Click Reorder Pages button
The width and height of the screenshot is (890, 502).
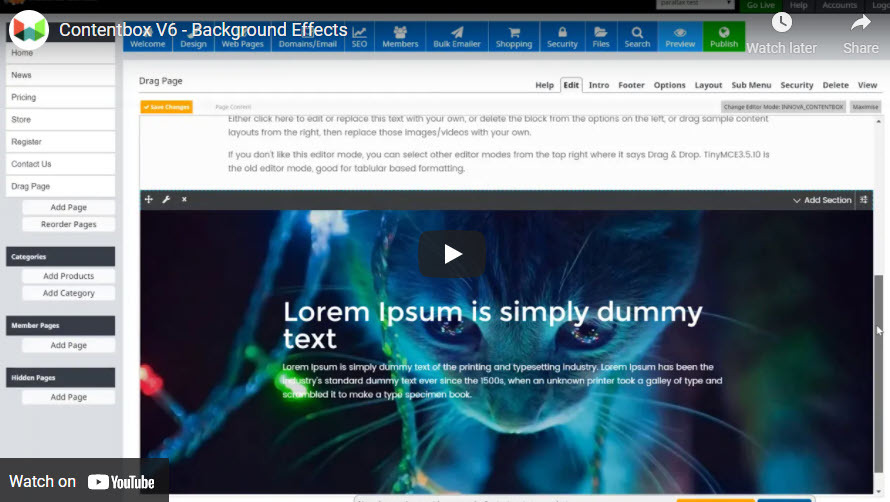pyautogui.click(x=69, y=224)
